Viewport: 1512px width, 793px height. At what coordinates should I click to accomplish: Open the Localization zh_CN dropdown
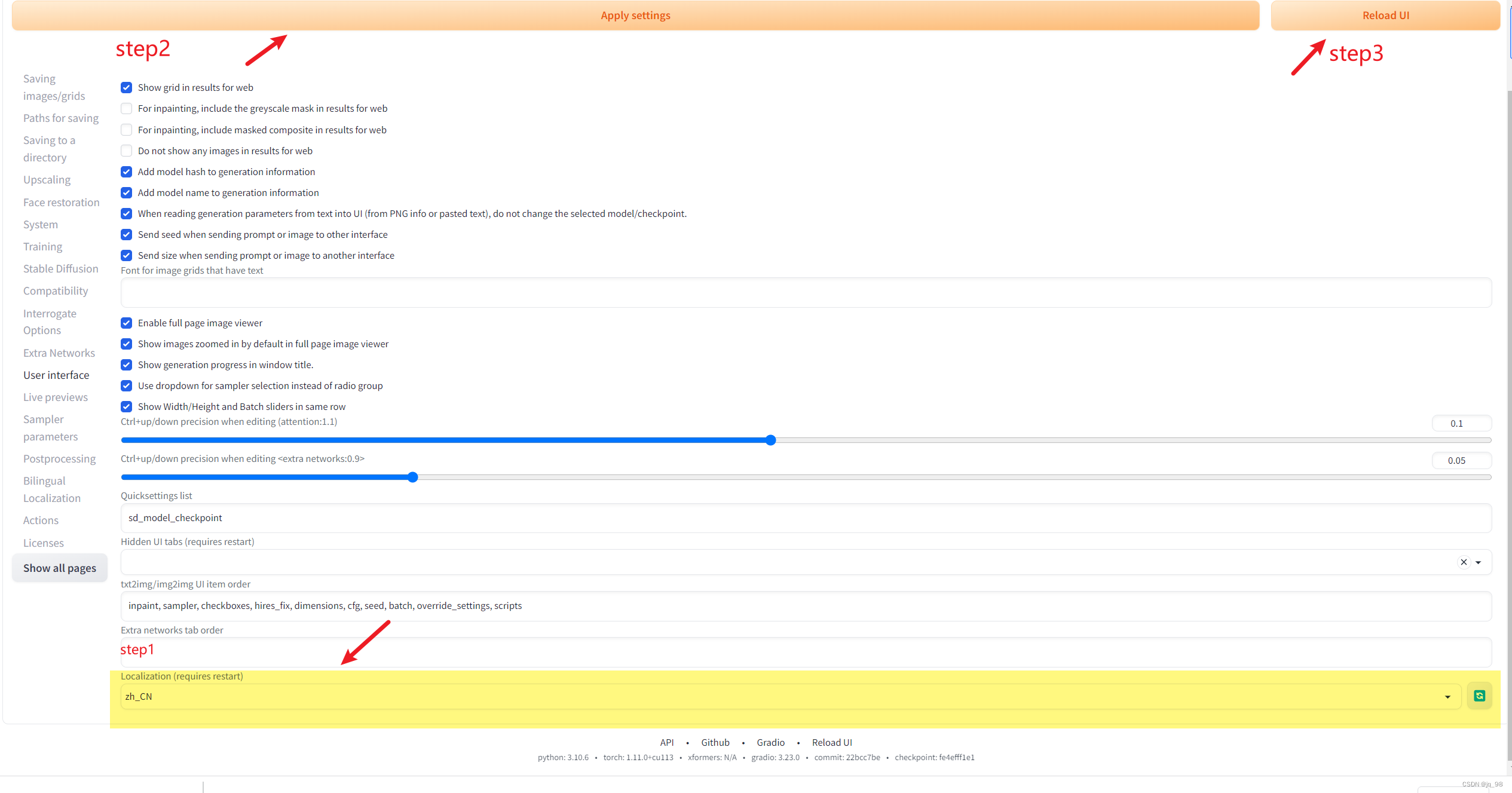[x=783, y=696]
